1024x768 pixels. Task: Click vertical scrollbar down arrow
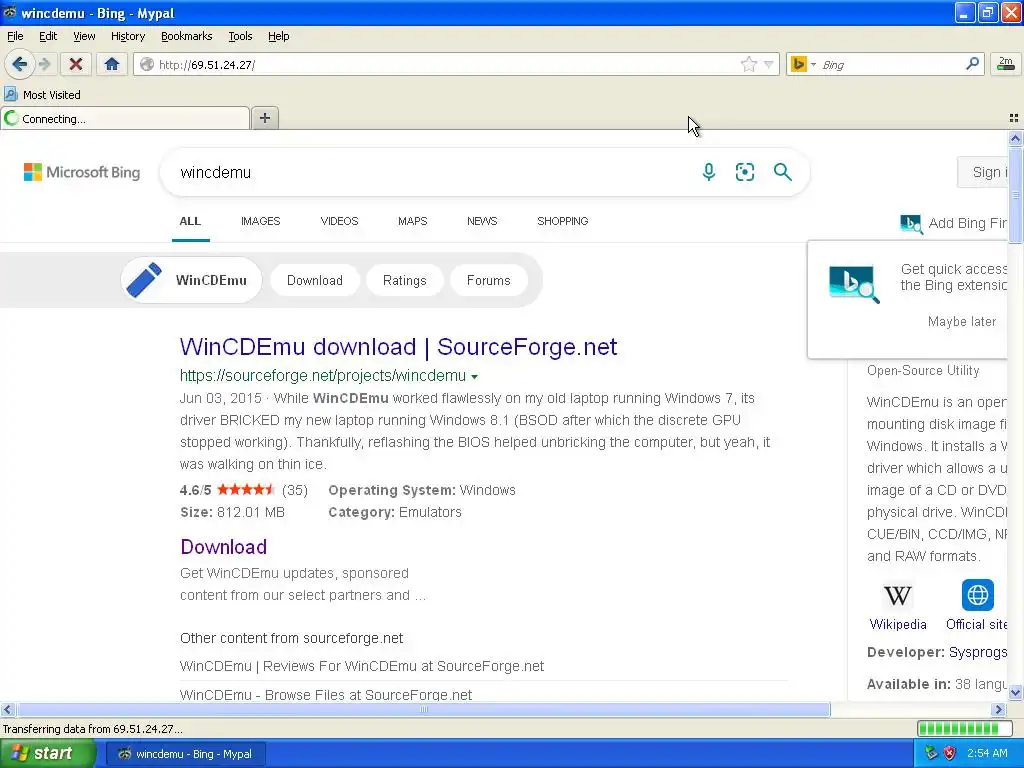[x=1016, y=692]
